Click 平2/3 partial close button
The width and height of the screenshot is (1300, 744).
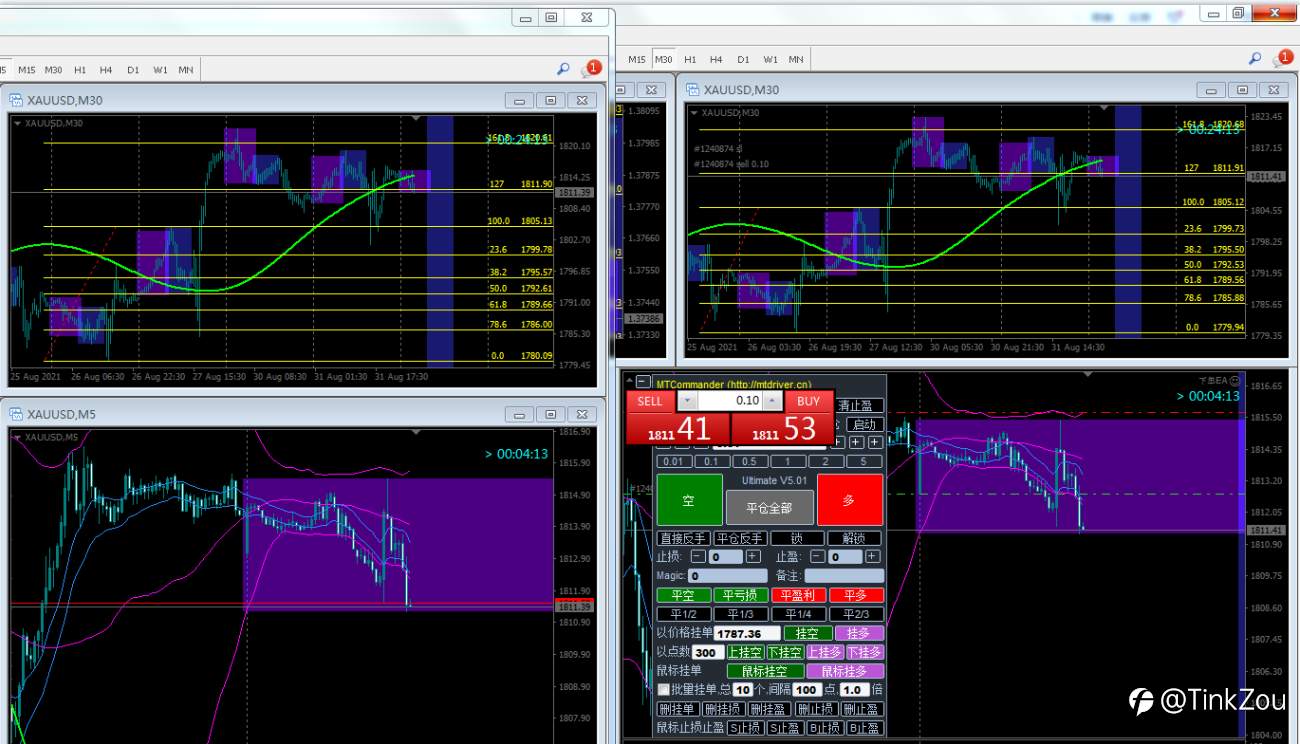(856, 614)
